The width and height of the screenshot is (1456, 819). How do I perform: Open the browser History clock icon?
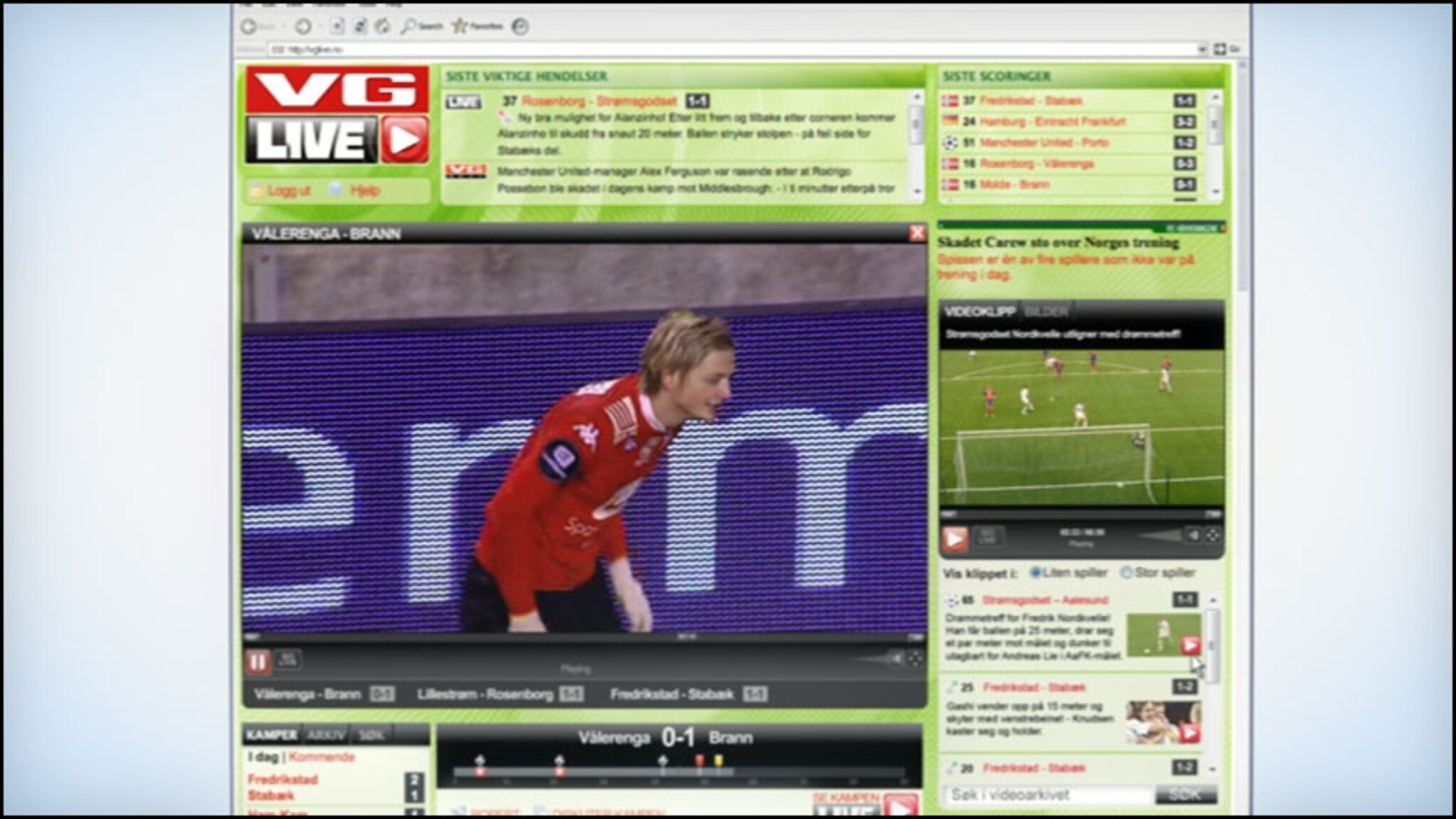coord(520,27)
